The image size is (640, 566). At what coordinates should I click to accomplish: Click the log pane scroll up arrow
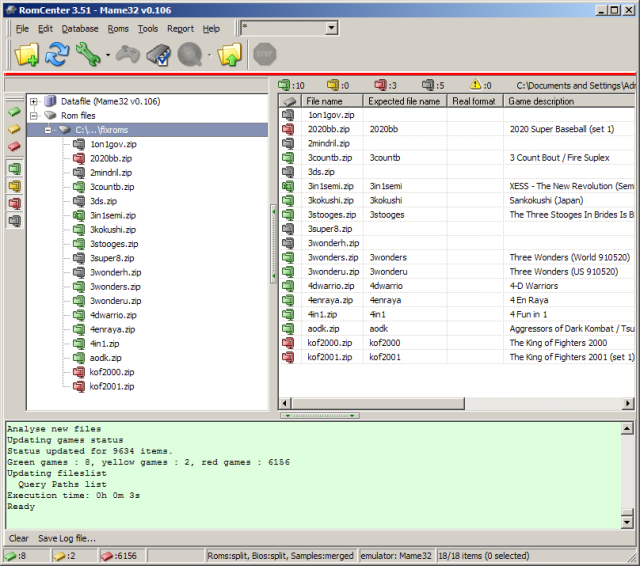[627, 428]
